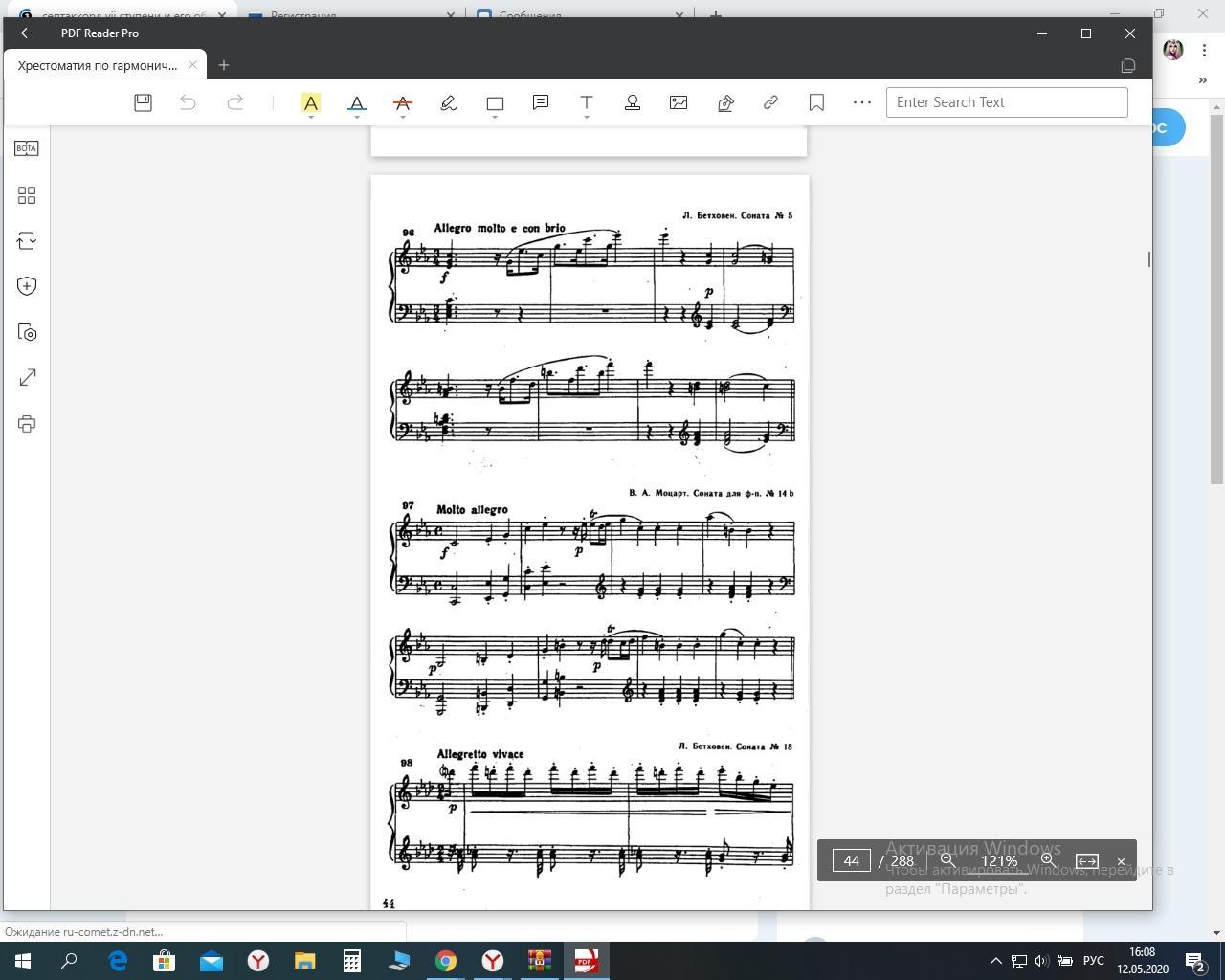Launch Microsoft Edge from the taskbar
The width and height of the screenshot is (1225, 980).
[118, 961]
